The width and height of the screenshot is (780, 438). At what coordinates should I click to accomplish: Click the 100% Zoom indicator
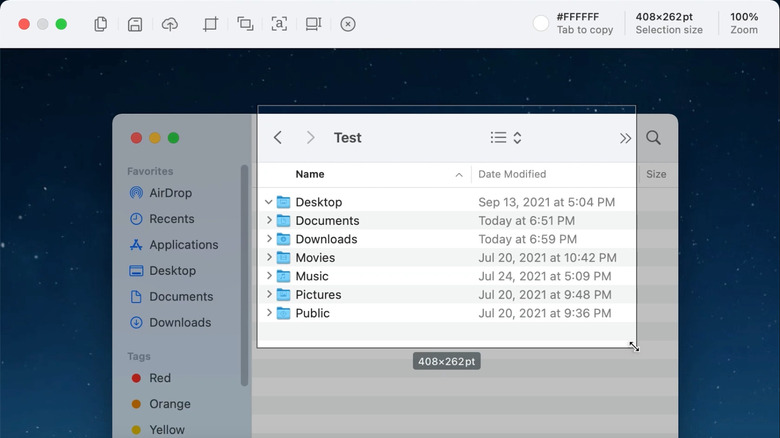[x=743, y=23]
